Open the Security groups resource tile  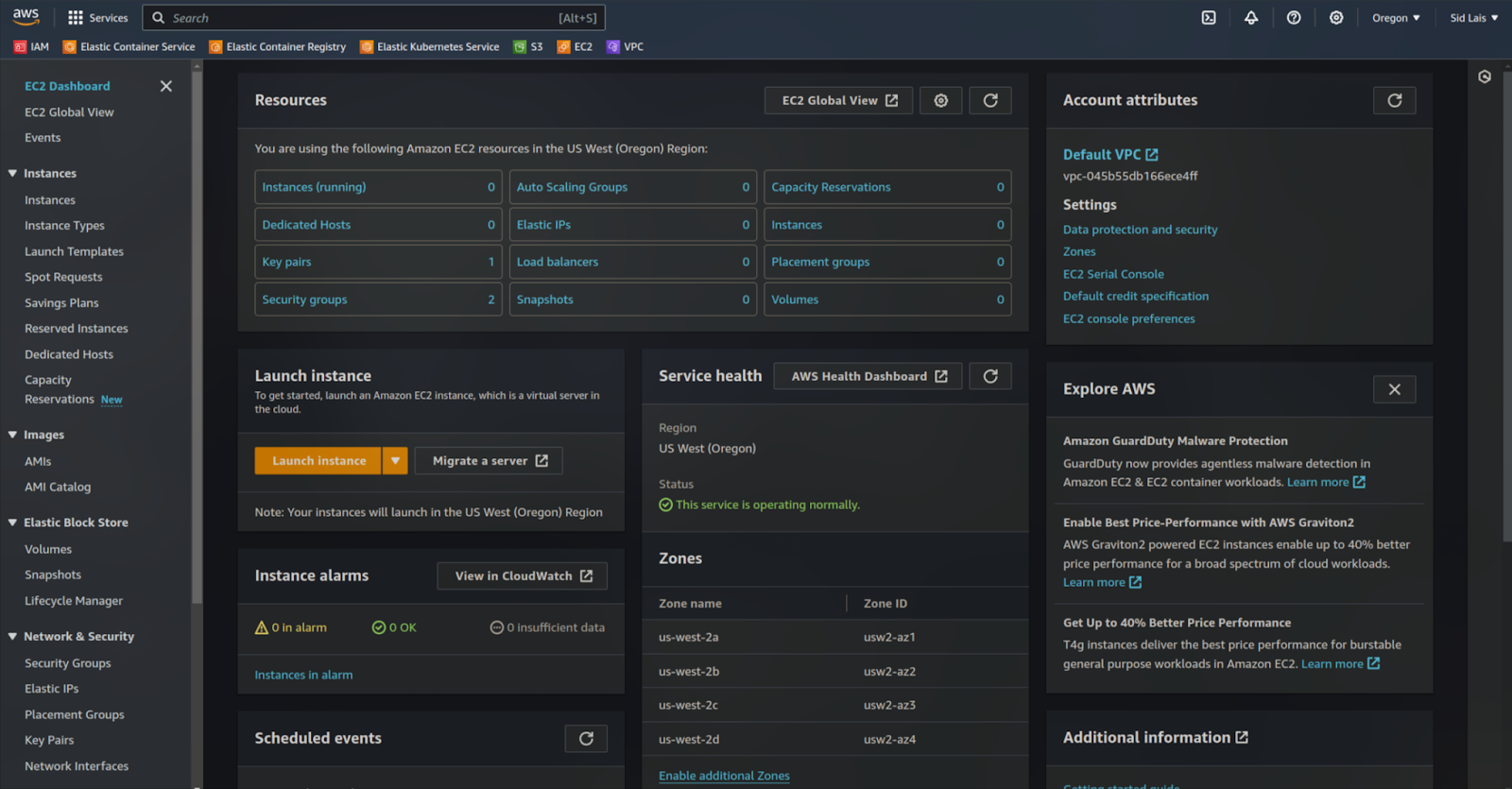(x=378, y=300)
